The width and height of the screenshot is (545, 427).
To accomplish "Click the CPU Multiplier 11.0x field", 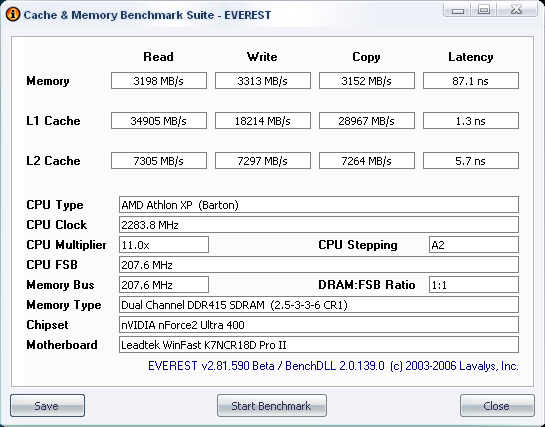I will point(164,245).
